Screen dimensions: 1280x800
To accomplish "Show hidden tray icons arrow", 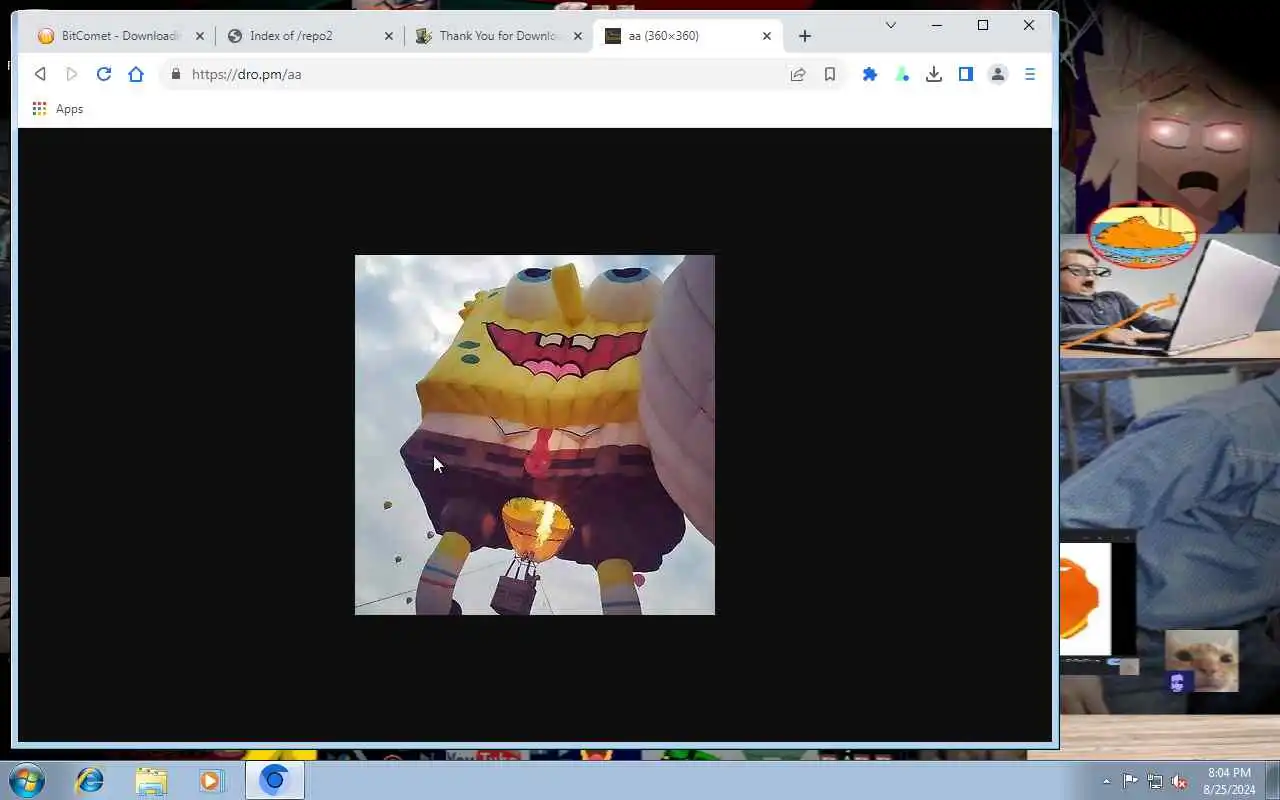I will 1106,781.
